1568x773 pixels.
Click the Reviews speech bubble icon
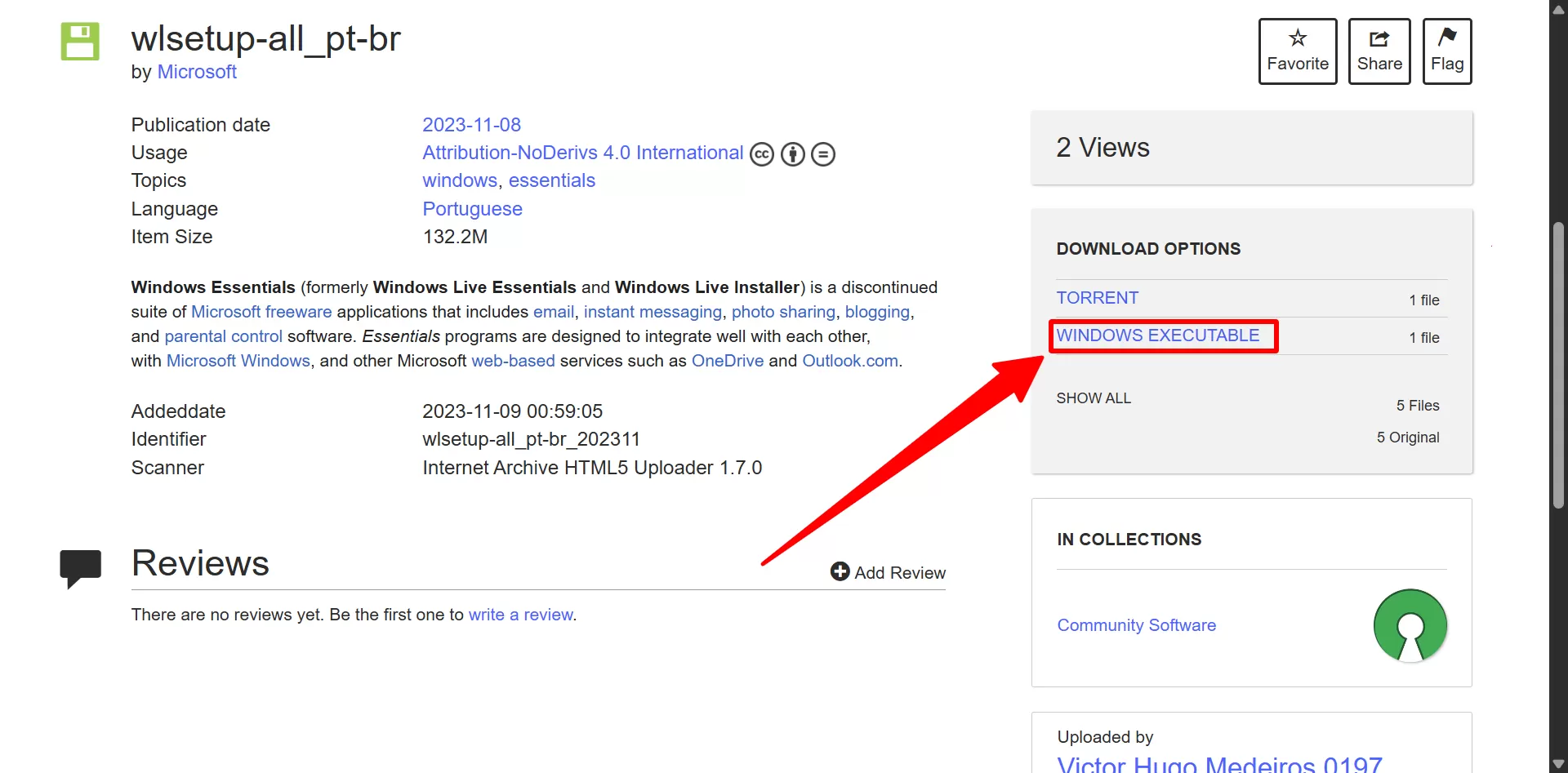pyautogui.click(x=80, y=568)
